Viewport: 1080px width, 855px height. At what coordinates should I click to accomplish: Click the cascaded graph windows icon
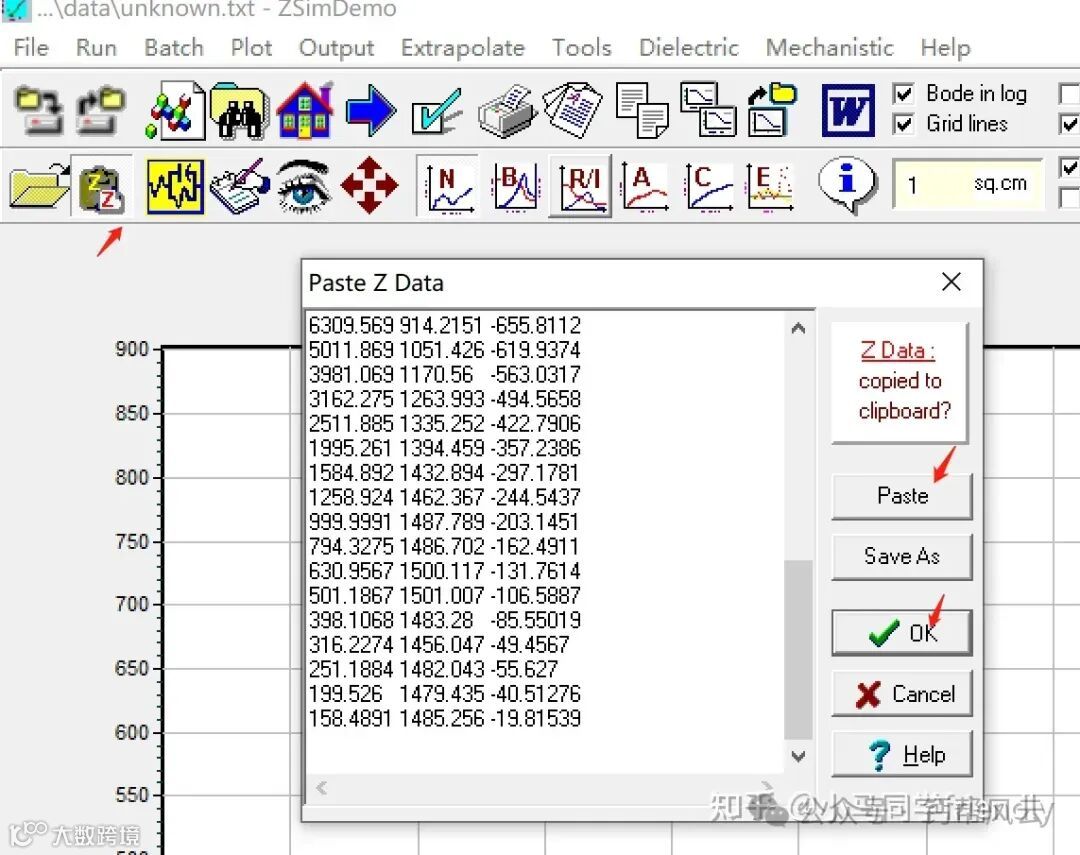click(x=708, y=111)
